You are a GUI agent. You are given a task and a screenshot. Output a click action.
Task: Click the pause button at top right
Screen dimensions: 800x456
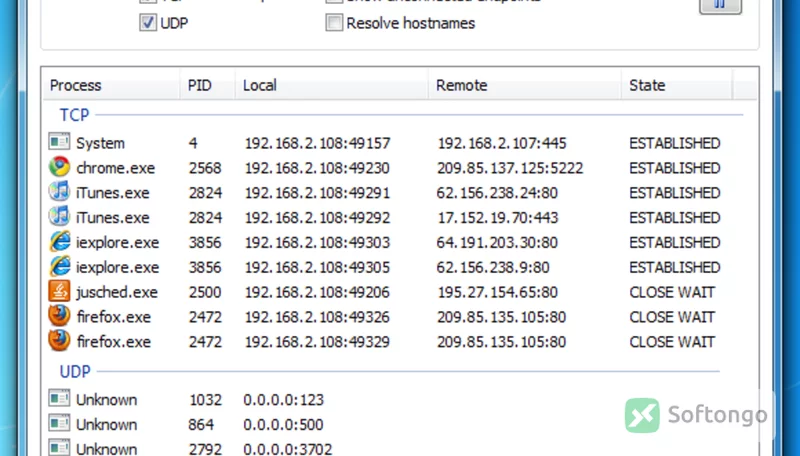[720, 5]
